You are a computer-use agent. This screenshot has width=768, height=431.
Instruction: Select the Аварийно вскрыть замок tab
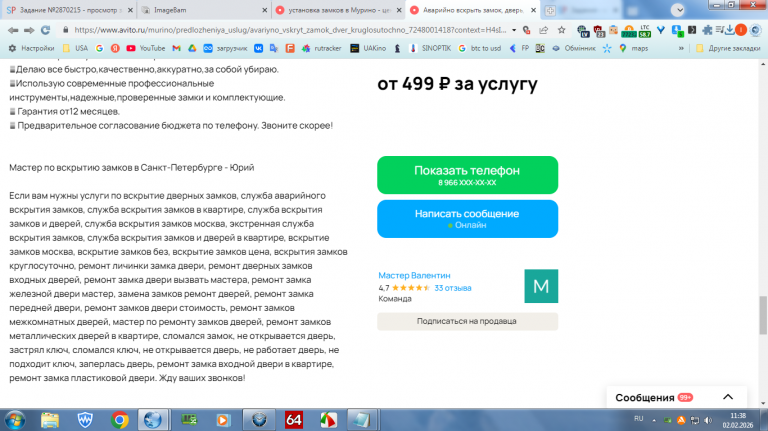pos(473,10)
